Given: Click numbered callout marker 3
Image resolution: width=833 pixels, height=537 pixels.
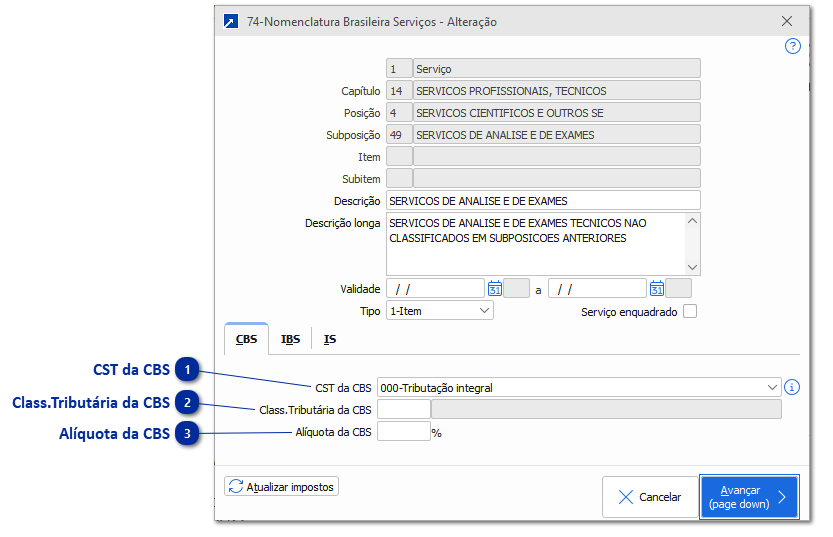Looking at the screenshot, I should pos(188,433).
